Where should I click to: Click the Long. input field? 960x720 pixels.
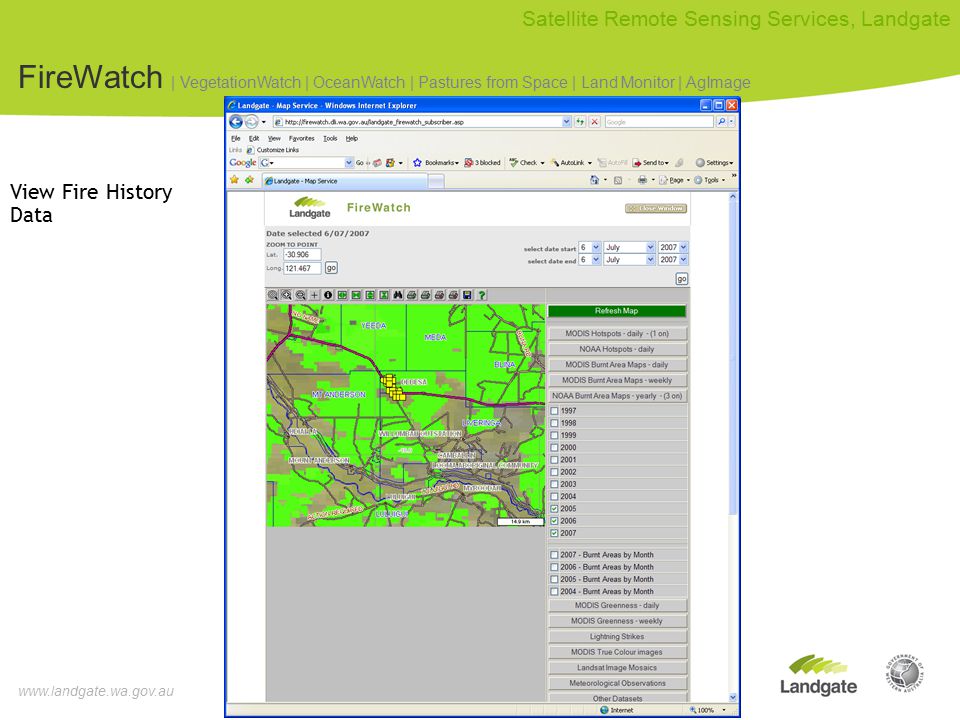pos(302,268)
